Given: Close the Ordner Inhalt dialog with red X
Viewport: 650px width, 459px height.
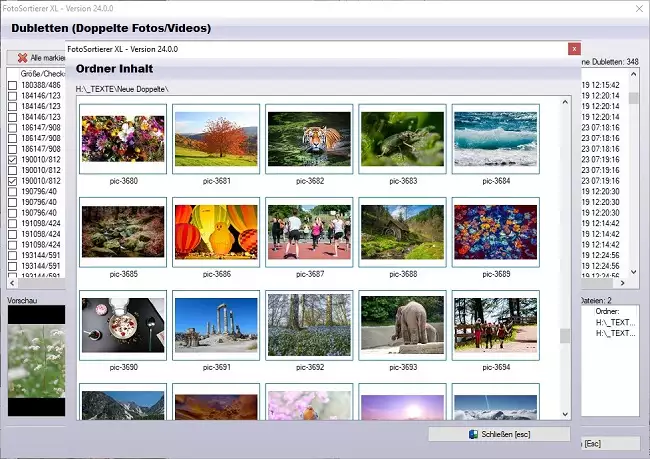Looking at the screenshot, I should (x=574, y=47).
